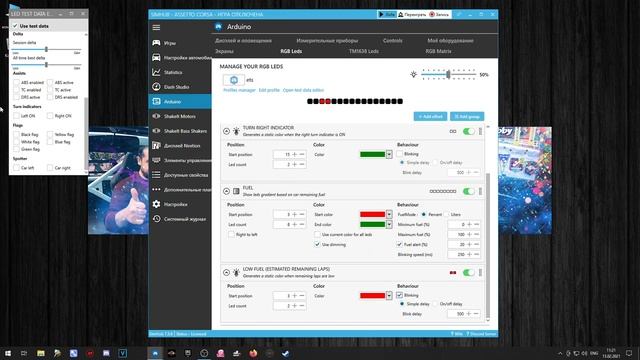Click the brightness sun icon
This screenshot has width=640, height=360.
pyautogui.click(x=413, y=75)
